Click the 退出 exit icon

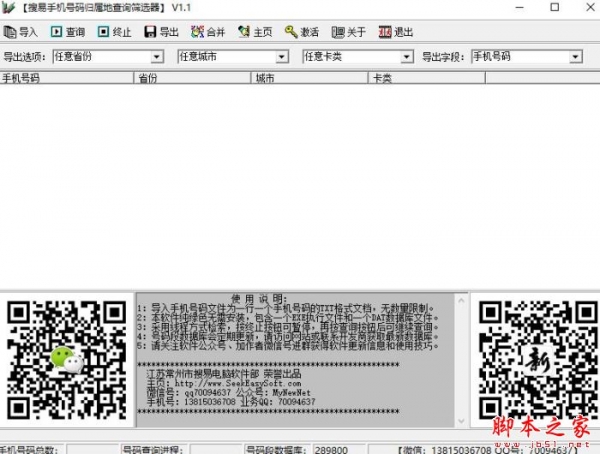(x=385, y=32)
